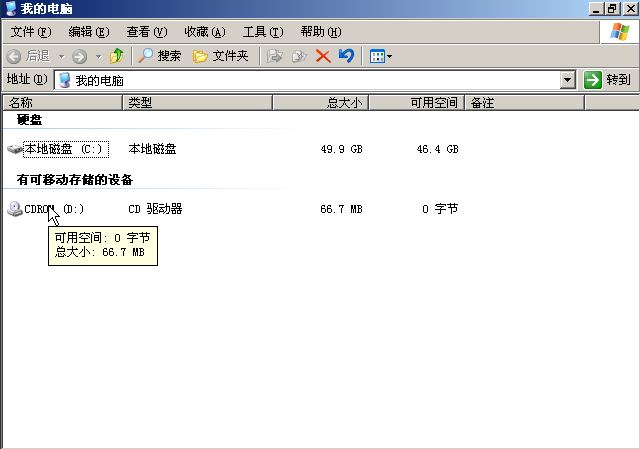The image size is (640, 449).
Task: Open the 工具(T) menu
Action: coord(262,32)
